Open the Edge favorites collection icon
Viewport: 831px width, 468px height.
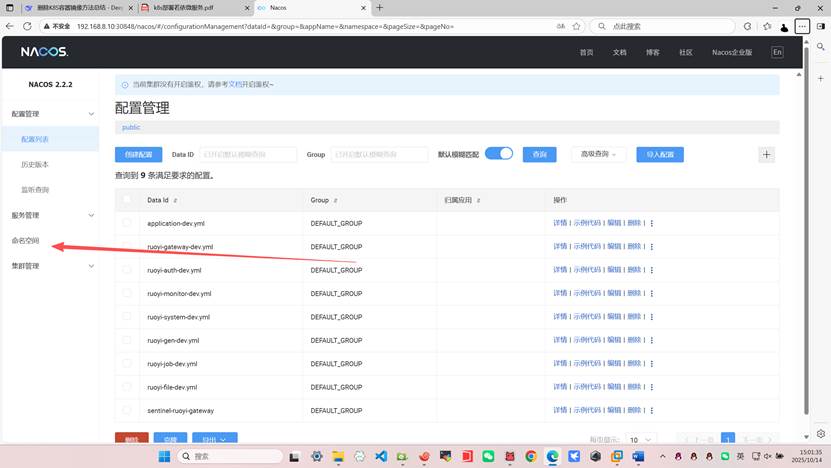(767, 26)
